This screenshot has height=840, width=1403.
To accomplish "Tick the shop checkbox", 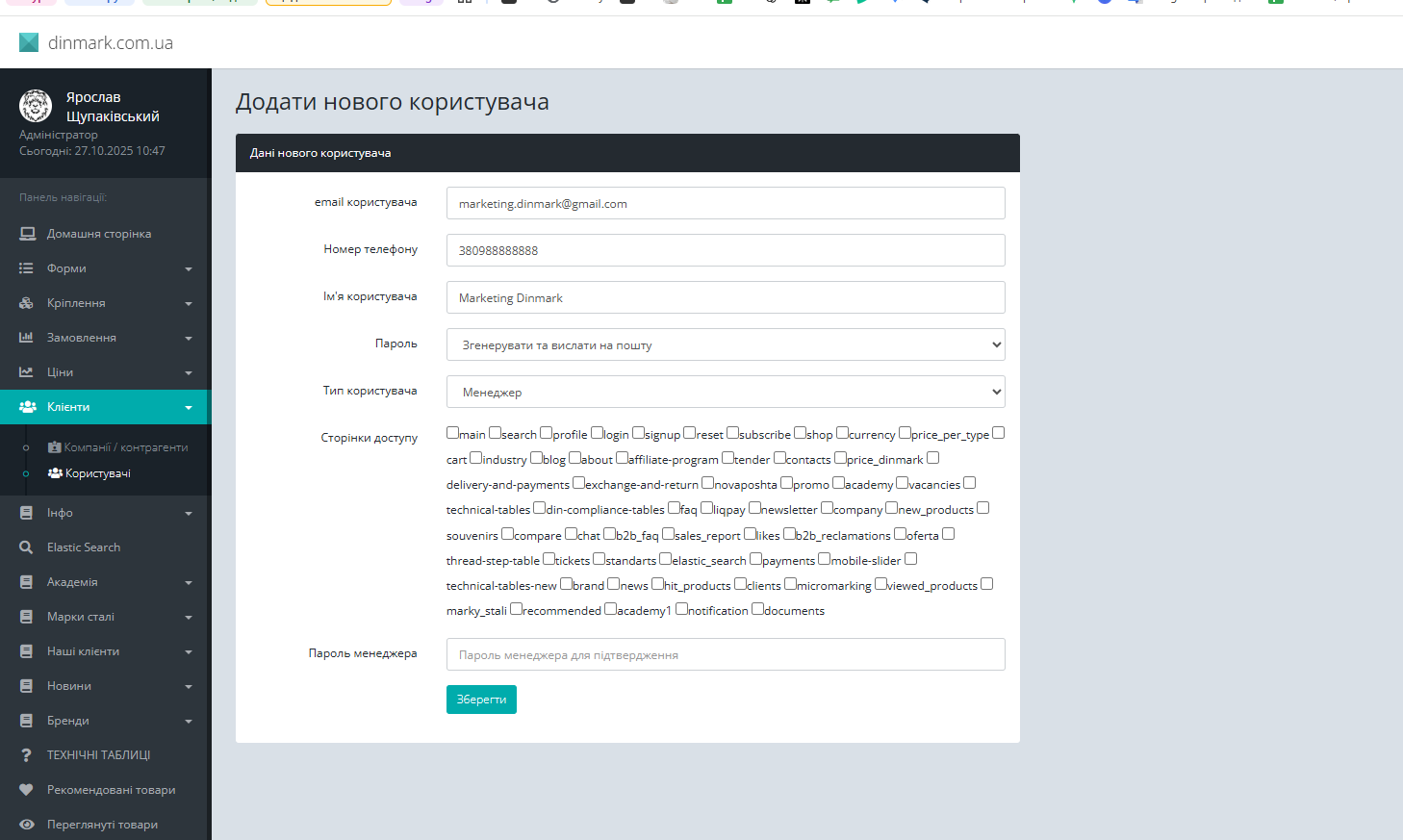I will pos(801,433).
